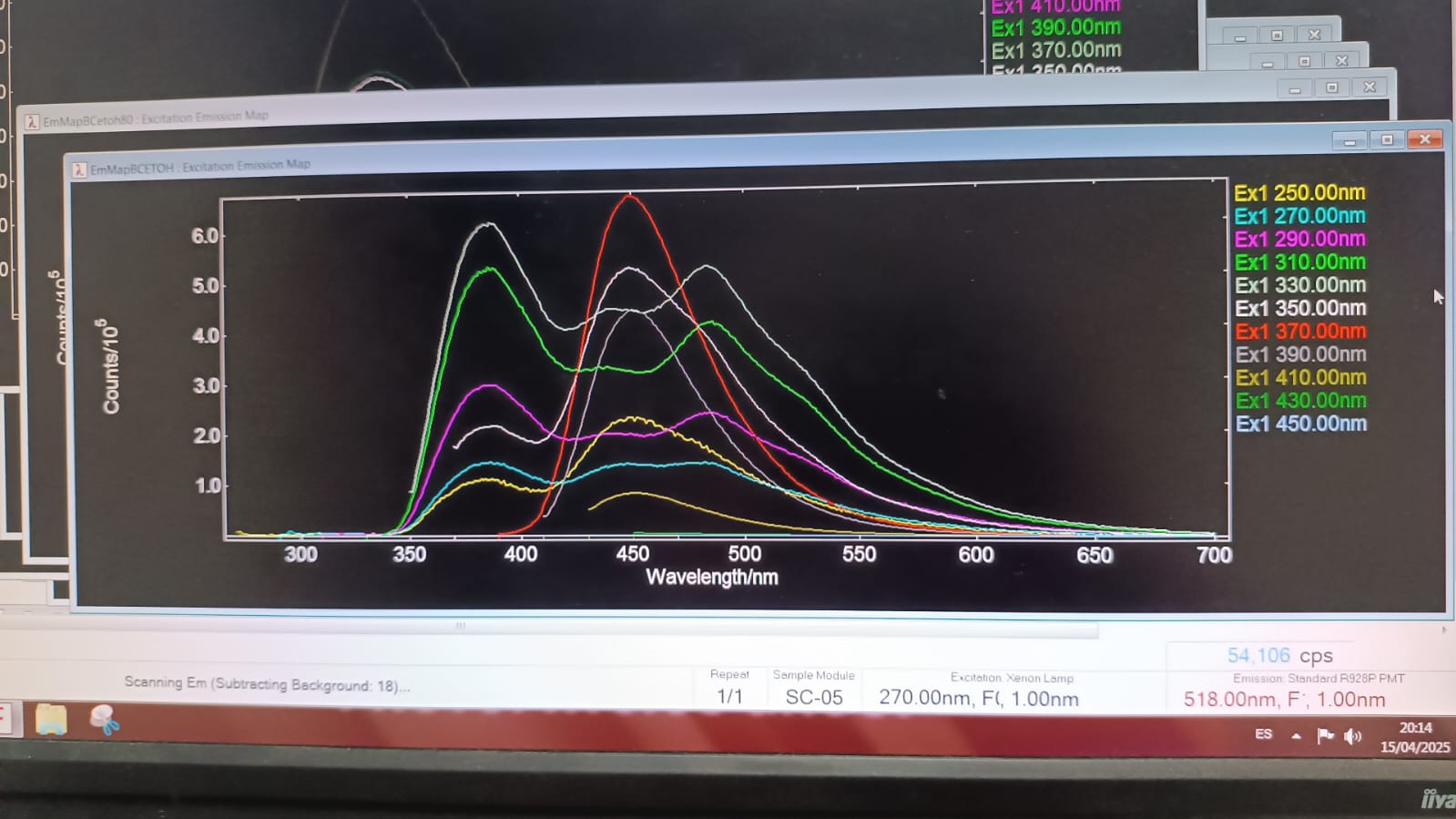Screen dimensions: 1456x819
Task: Click the Repeat 1/1 status value
Action: [x=729, y=697]
